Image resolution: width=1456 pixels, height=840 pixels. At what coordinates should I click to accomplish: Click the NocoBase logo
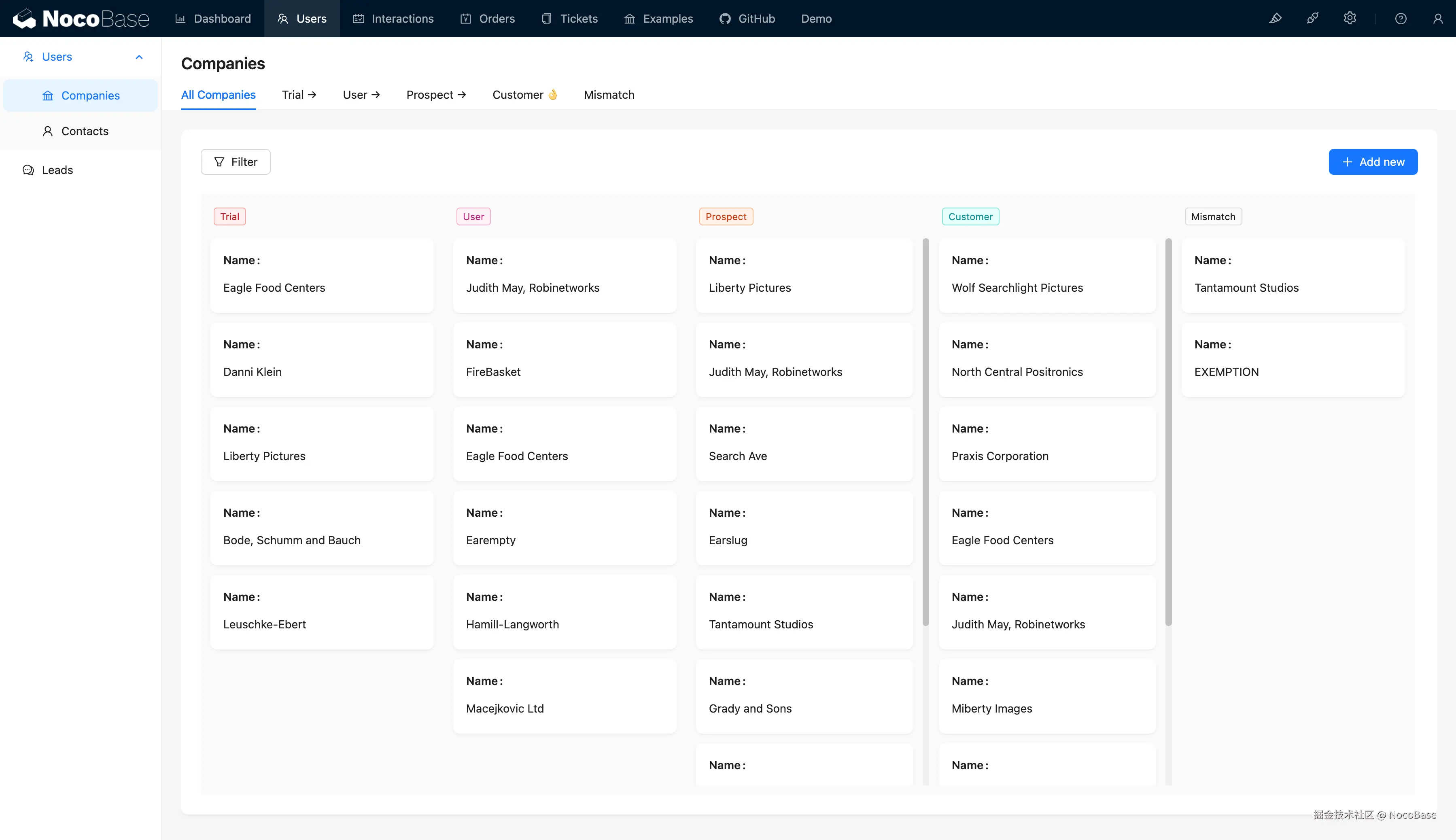[x=81, y=19]
